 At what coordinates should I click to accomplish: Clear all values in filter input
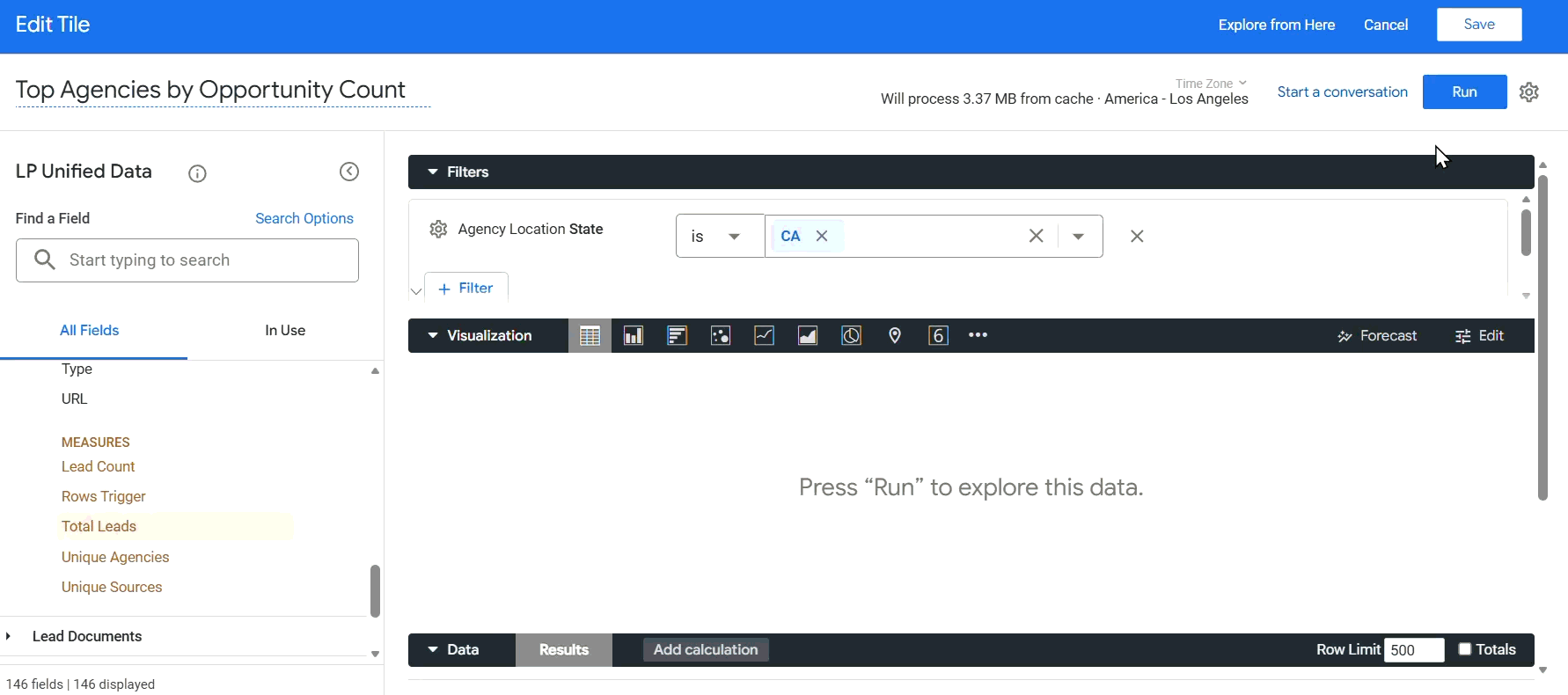(1037, 236)
